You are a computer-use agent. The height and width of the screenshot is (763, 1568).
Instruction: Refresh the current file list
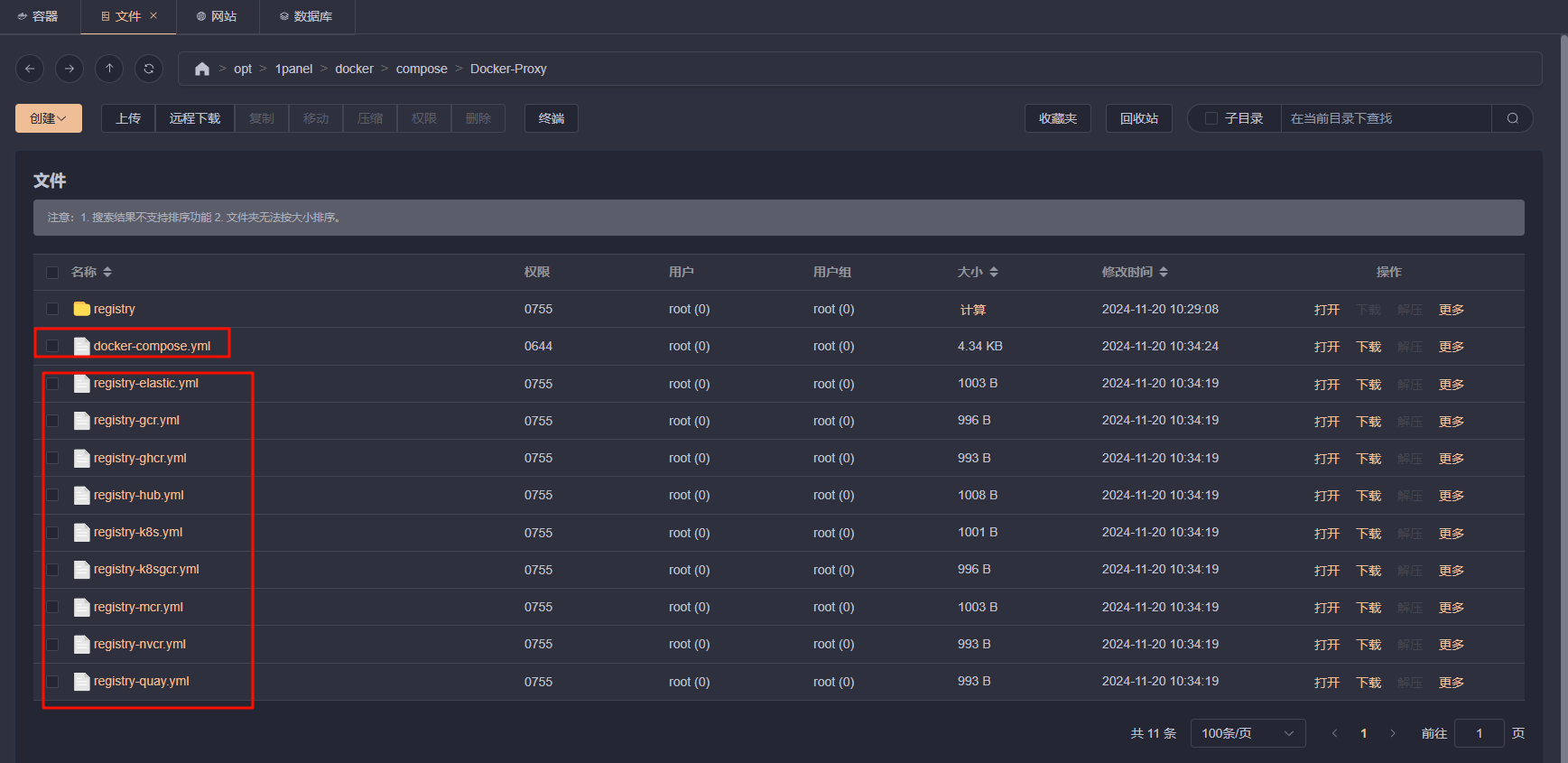click(x=149, y=69)
